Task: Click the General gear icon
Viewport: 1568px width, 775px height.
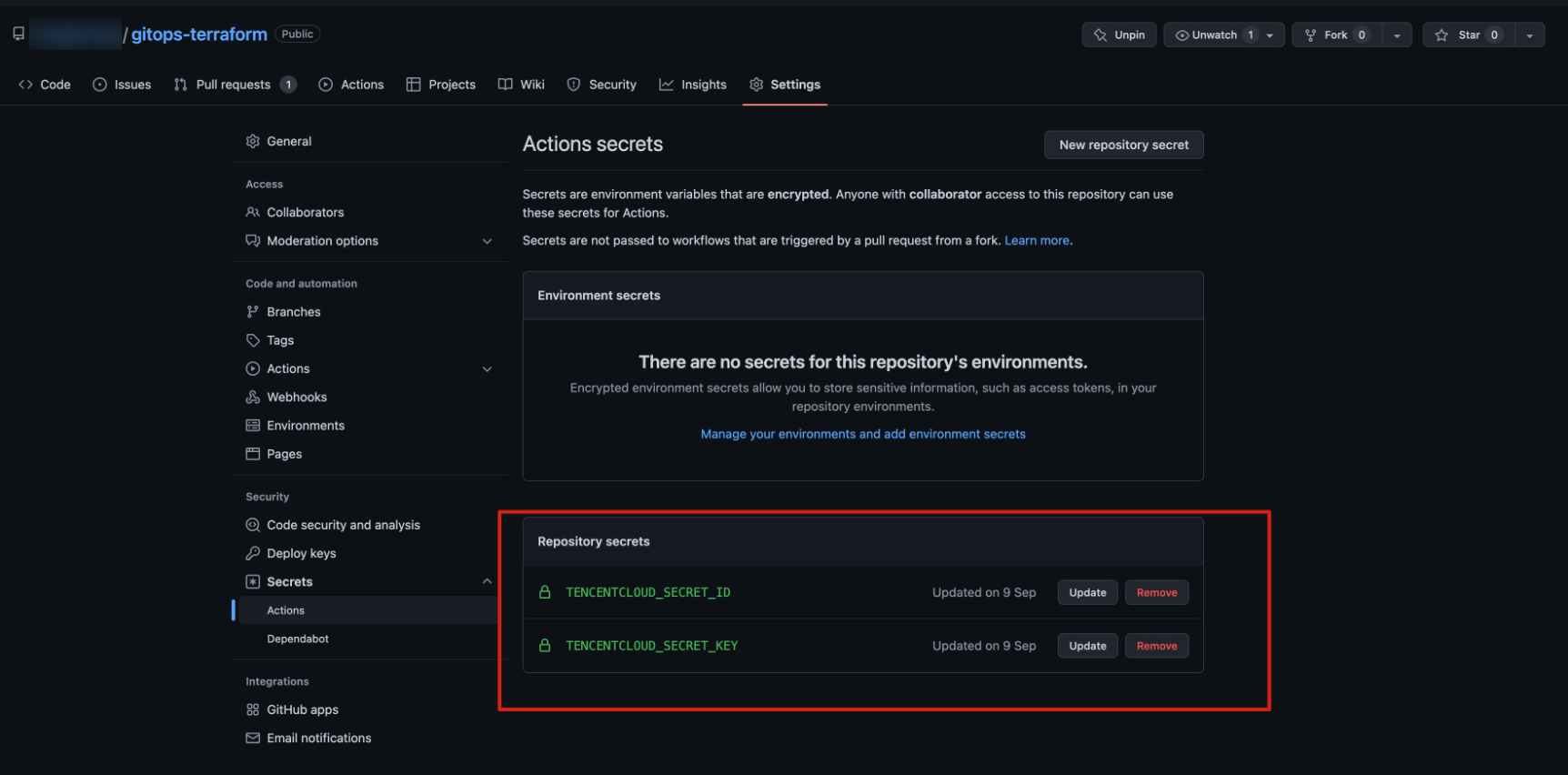Action: pyautogui.click(x=253, y=142)
